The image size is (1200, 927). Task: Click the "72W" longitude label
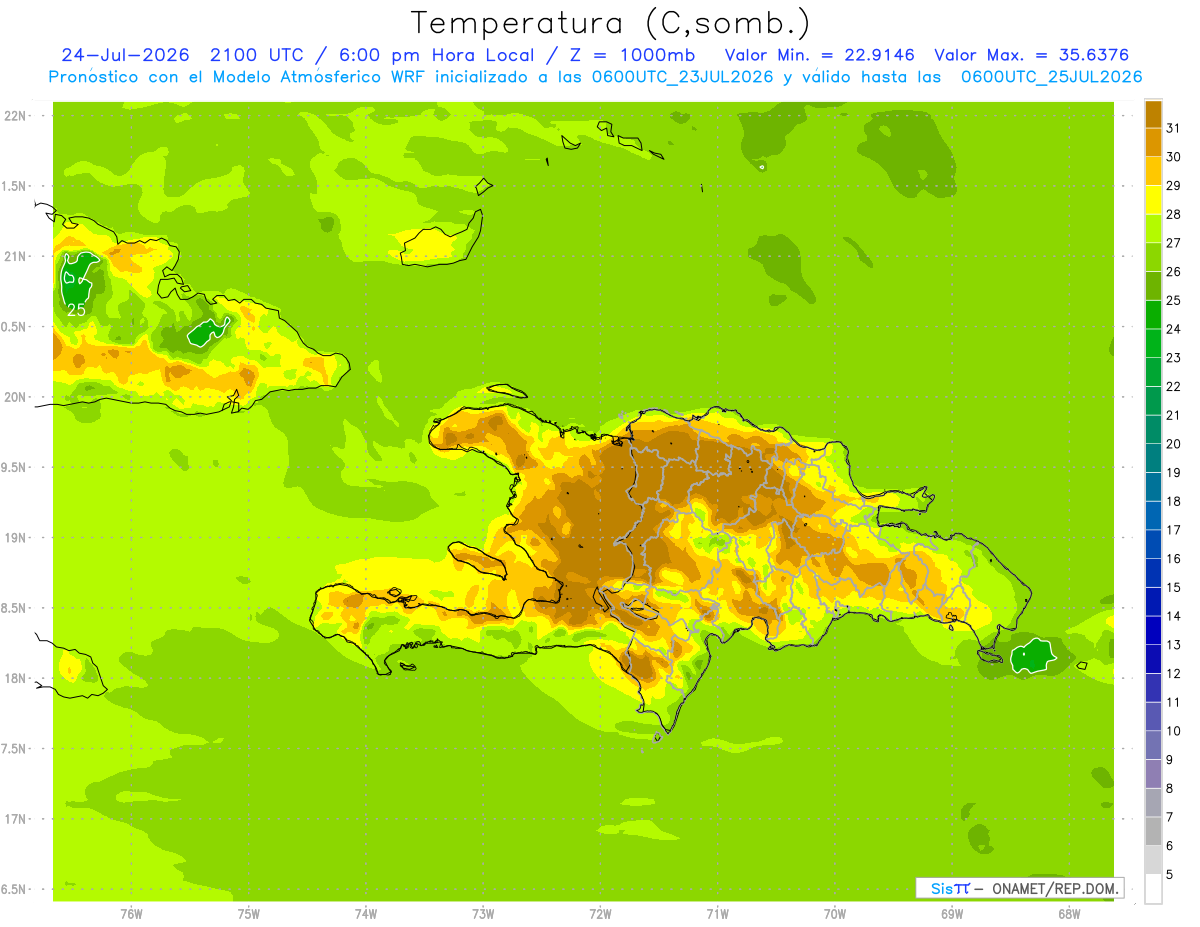600,914
